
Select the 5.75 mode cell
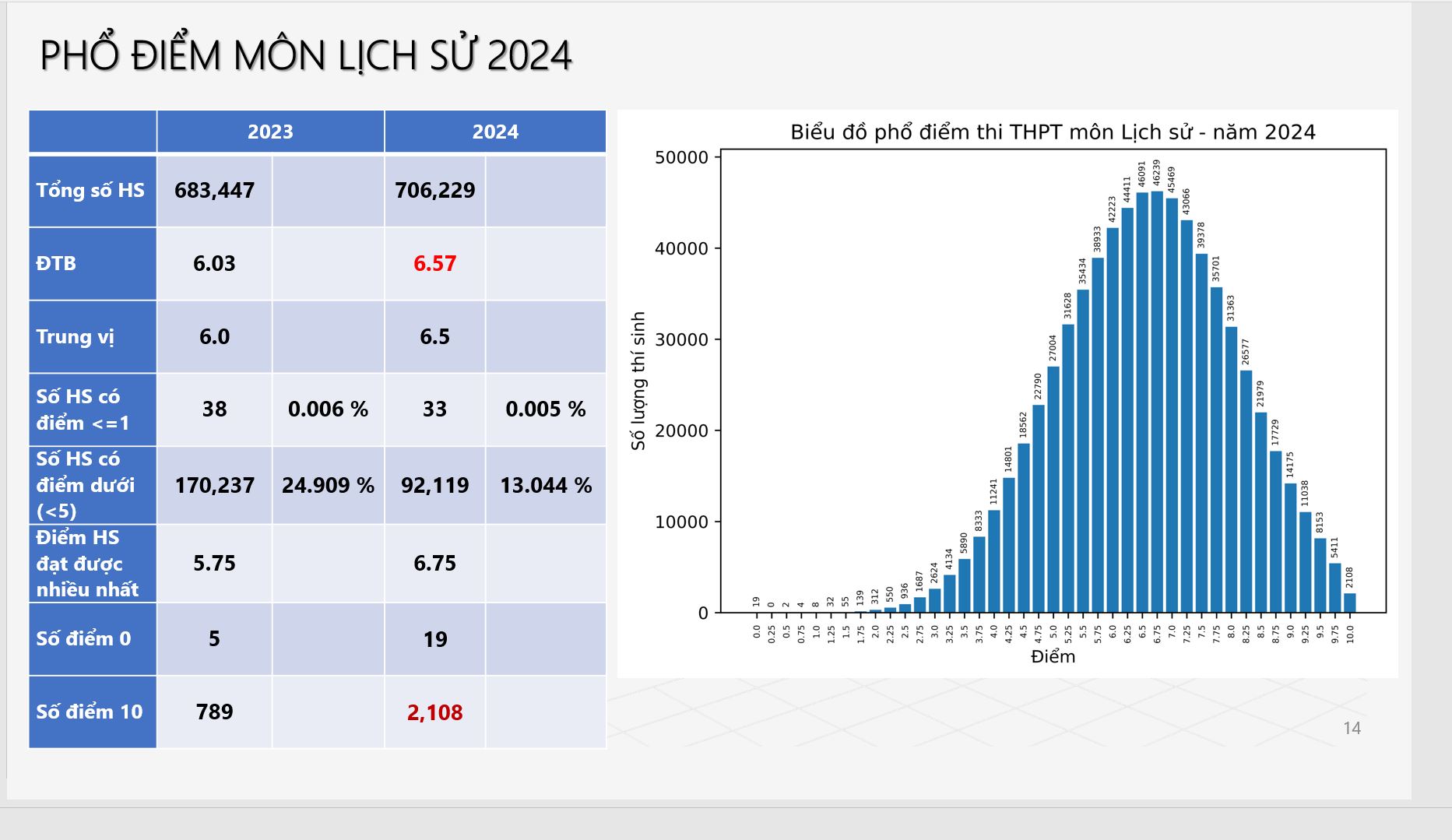pos(214,564)
